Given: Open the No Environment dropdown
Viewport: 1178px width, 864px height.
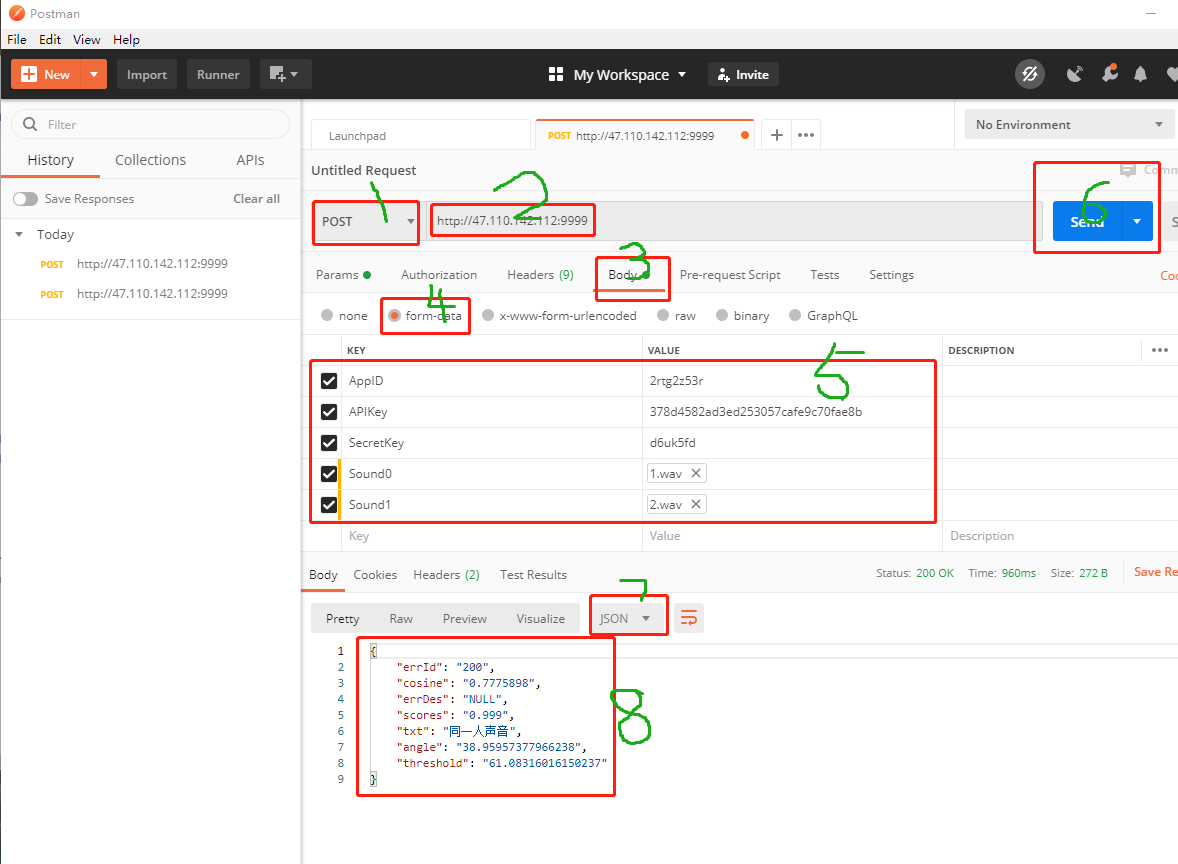Looking at the screenshot, I should coord(1068,125).
